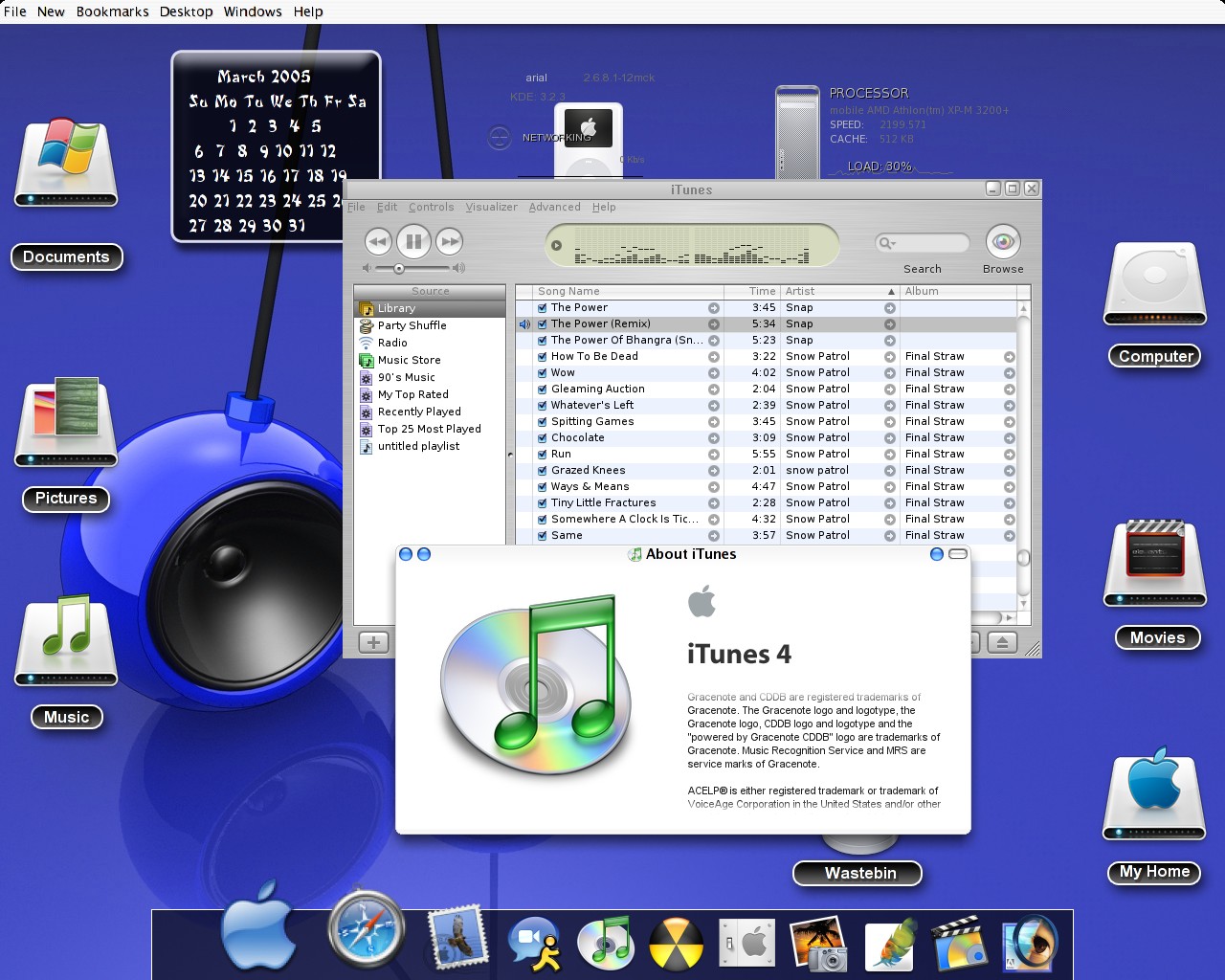The image size is (1225, 980).
Task: Select the My Top Rated playlist
Action: 412,394
